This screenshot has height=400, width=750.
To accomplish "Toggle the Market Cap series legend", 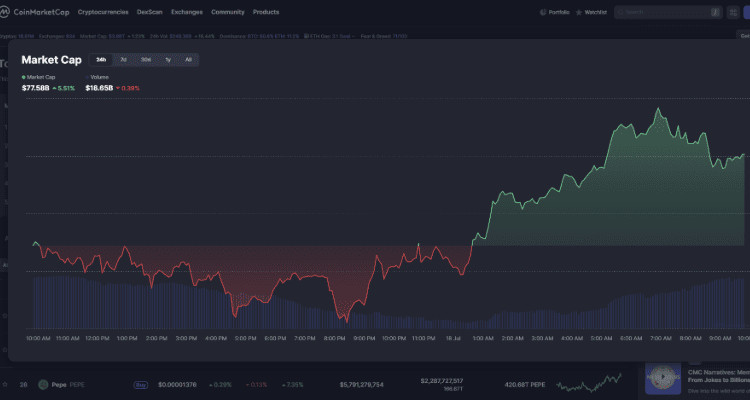I will point(40,76).
